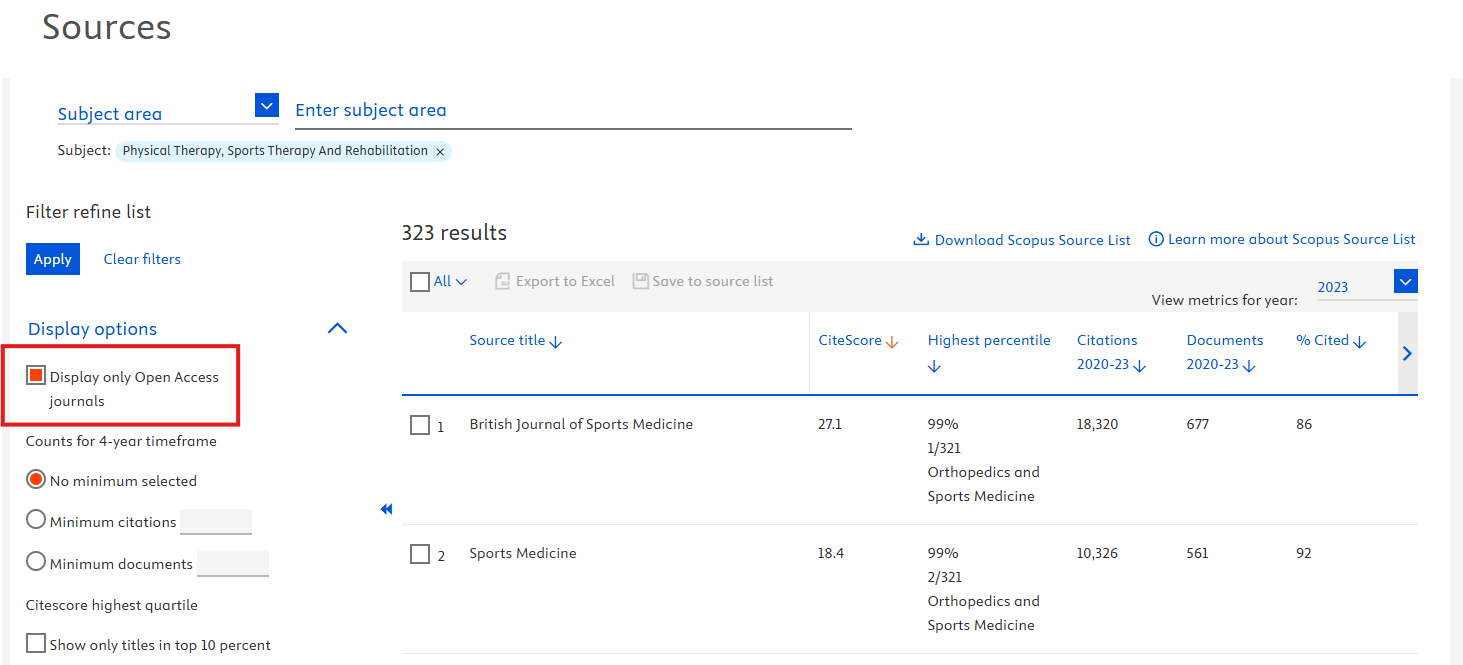The image size is (1463, 665).
Task: Toggle Display only Open Access journals checkbox
Action: click(36, 376)
